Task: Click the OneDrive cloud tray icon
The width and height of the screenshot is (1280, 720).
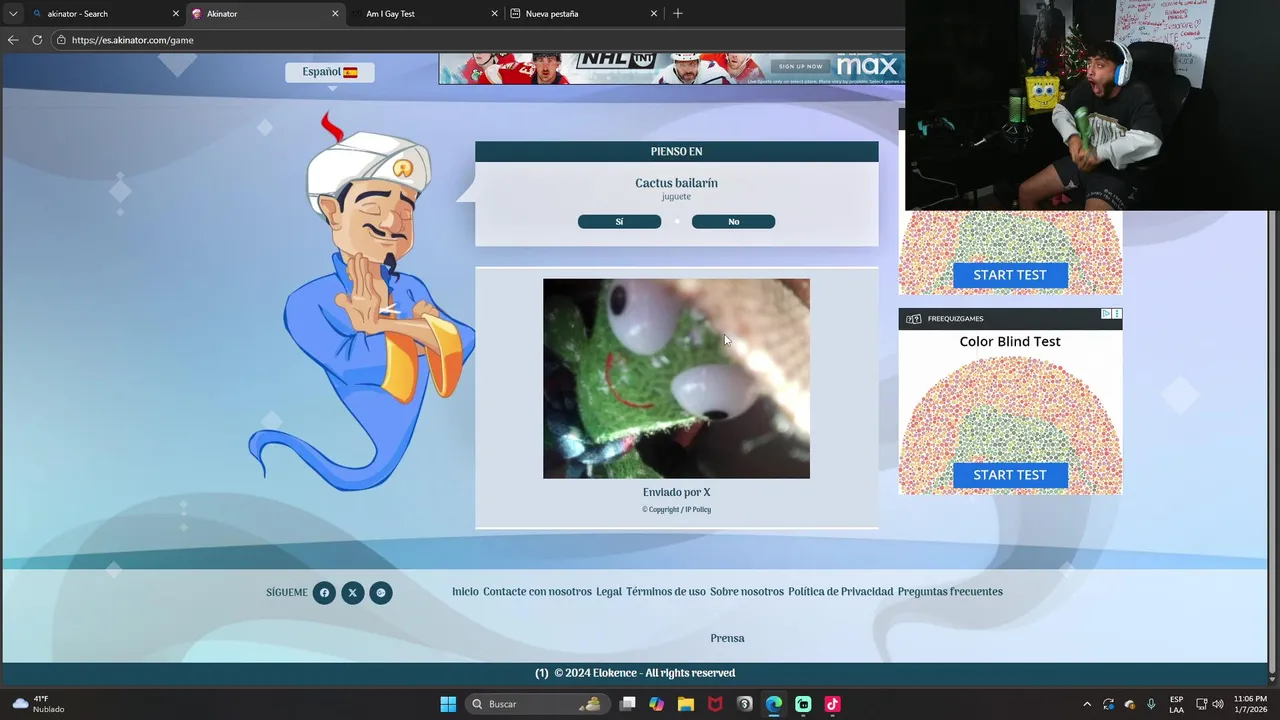Action: click(x=1130, y=704)
